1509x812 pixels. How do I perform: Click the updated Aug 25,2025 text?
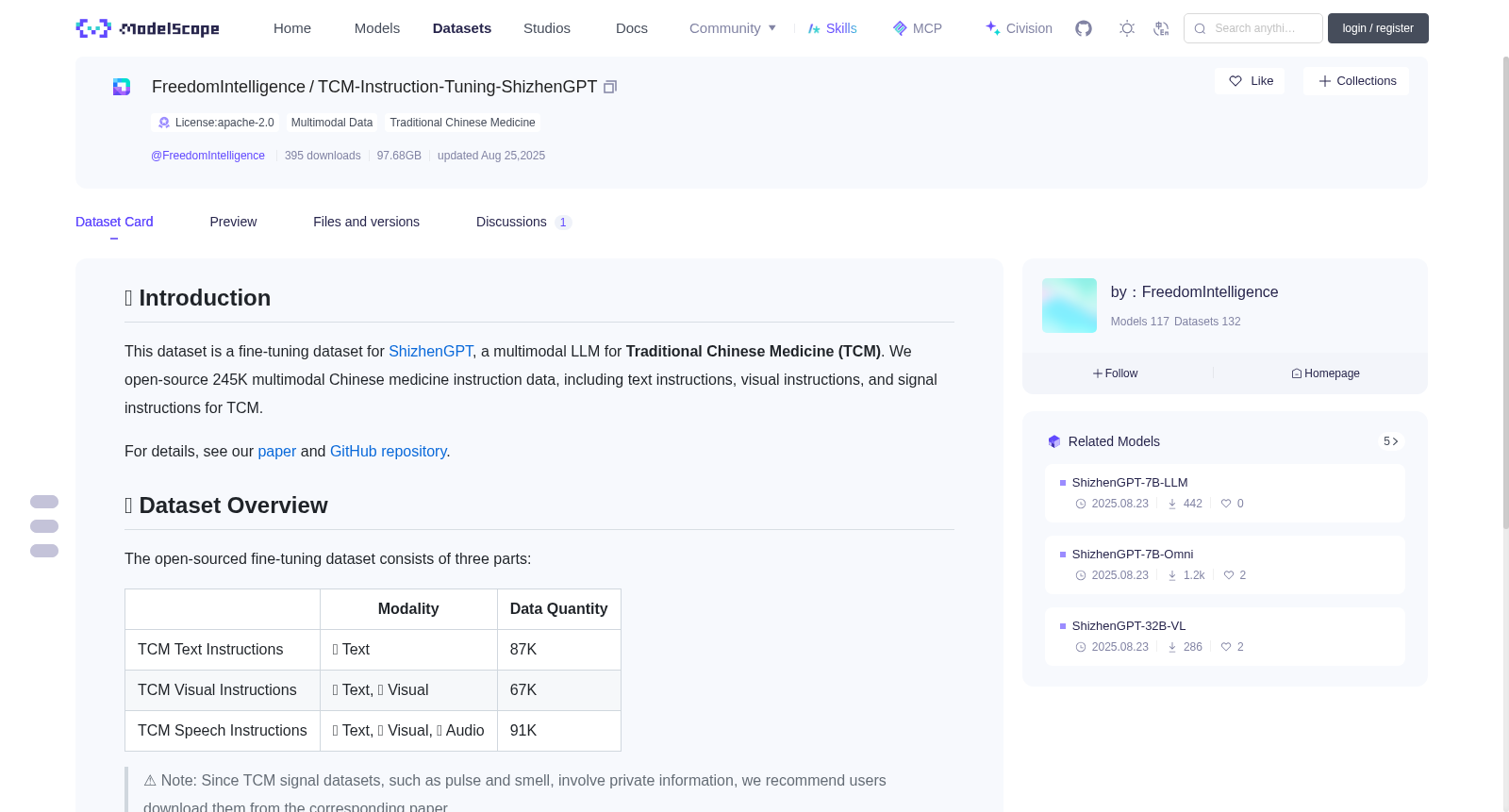(491, 156)
